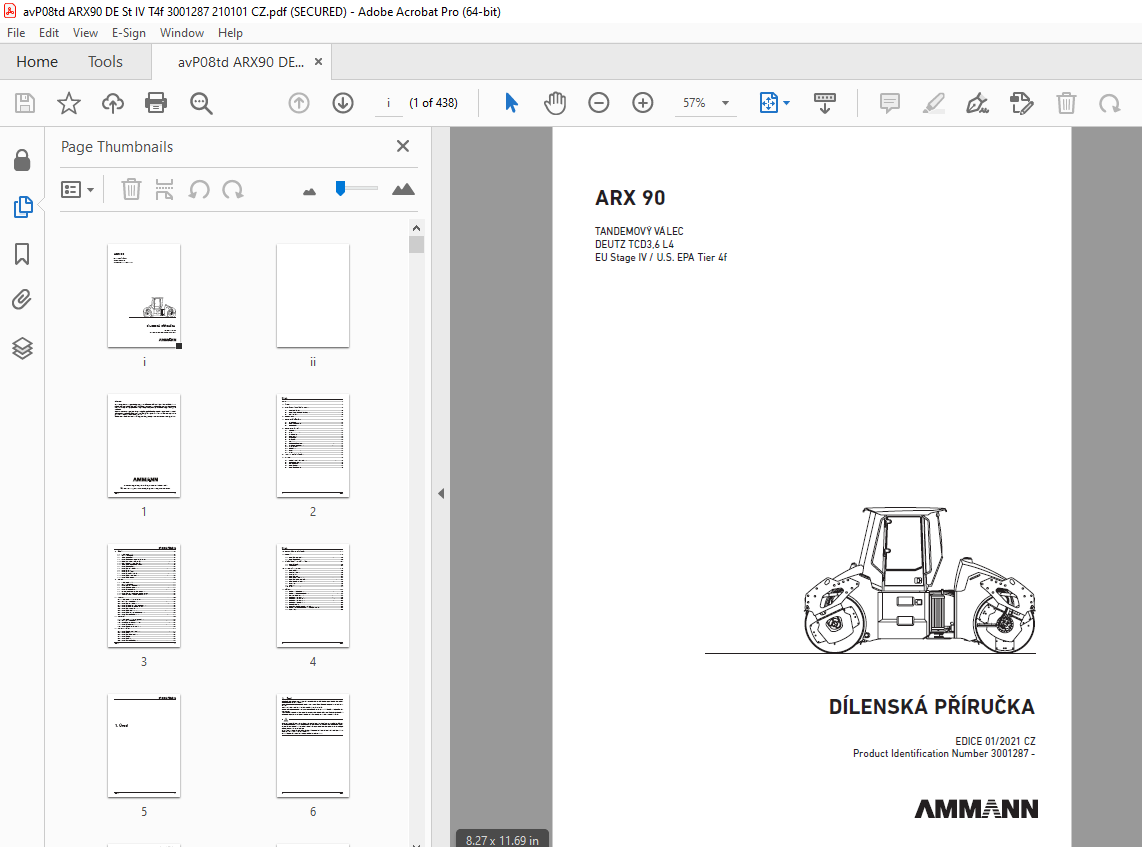Screen dimensions: 1142x847
Task: Go to previous page arrow
Action: 299,103
